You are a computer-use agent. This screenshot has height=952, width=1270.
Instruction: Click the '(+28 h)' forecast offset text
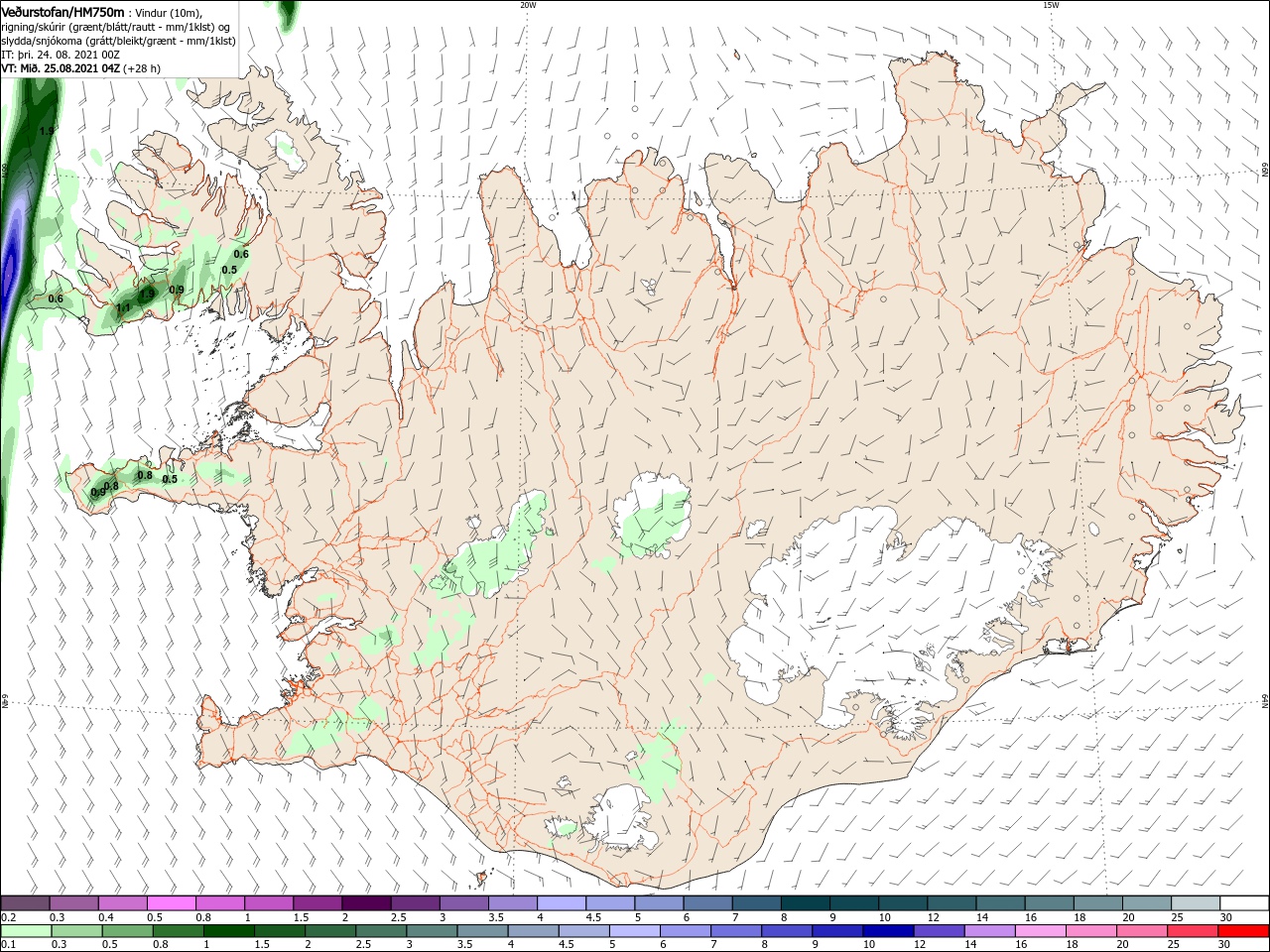[142, 68]
